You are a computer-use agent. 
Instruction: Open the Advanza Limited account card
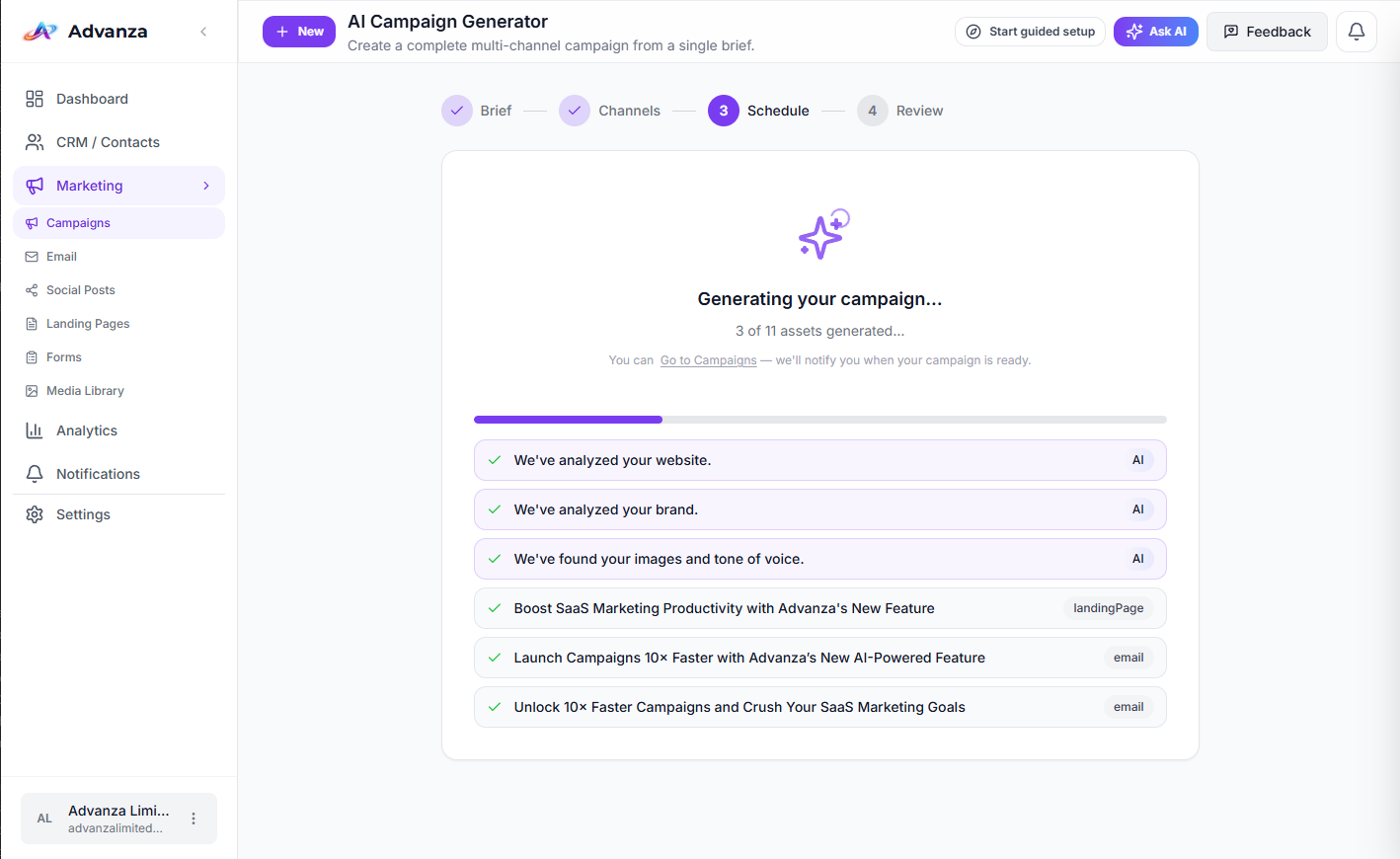point(118,819)
